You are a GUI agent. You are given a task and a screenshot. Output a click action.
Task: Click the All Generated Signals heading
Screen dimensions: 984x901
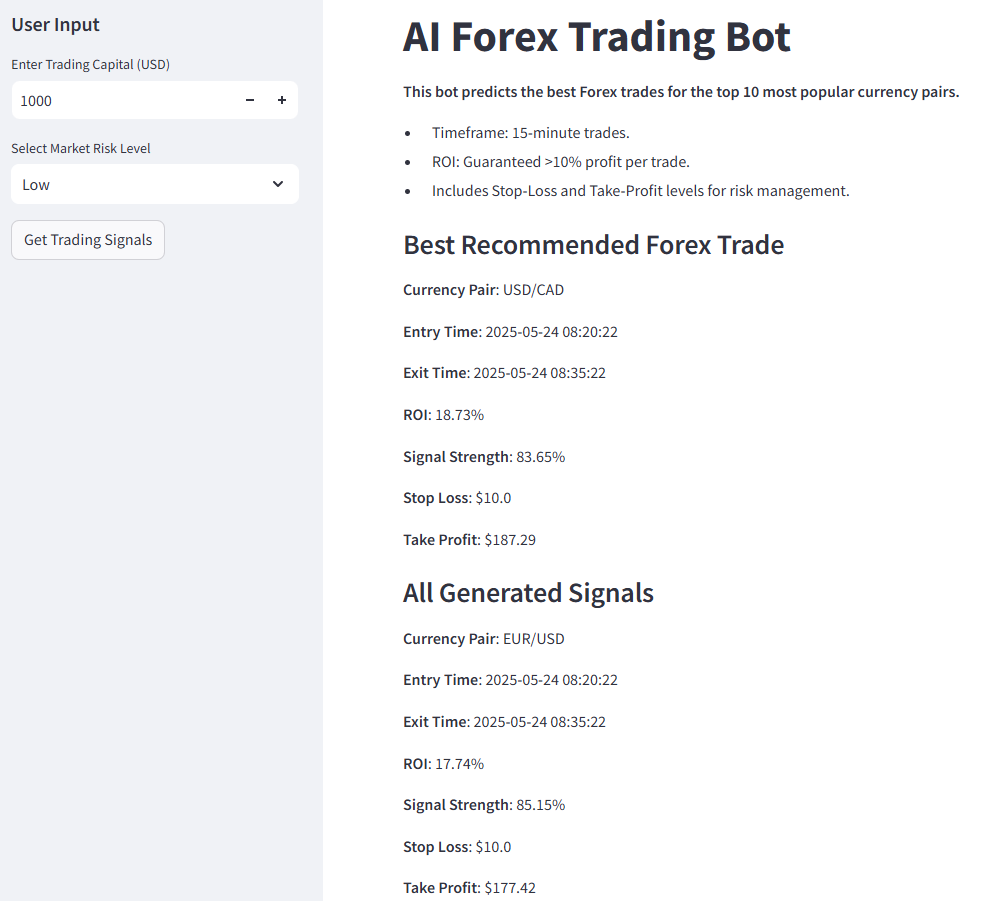coord(528,593)
